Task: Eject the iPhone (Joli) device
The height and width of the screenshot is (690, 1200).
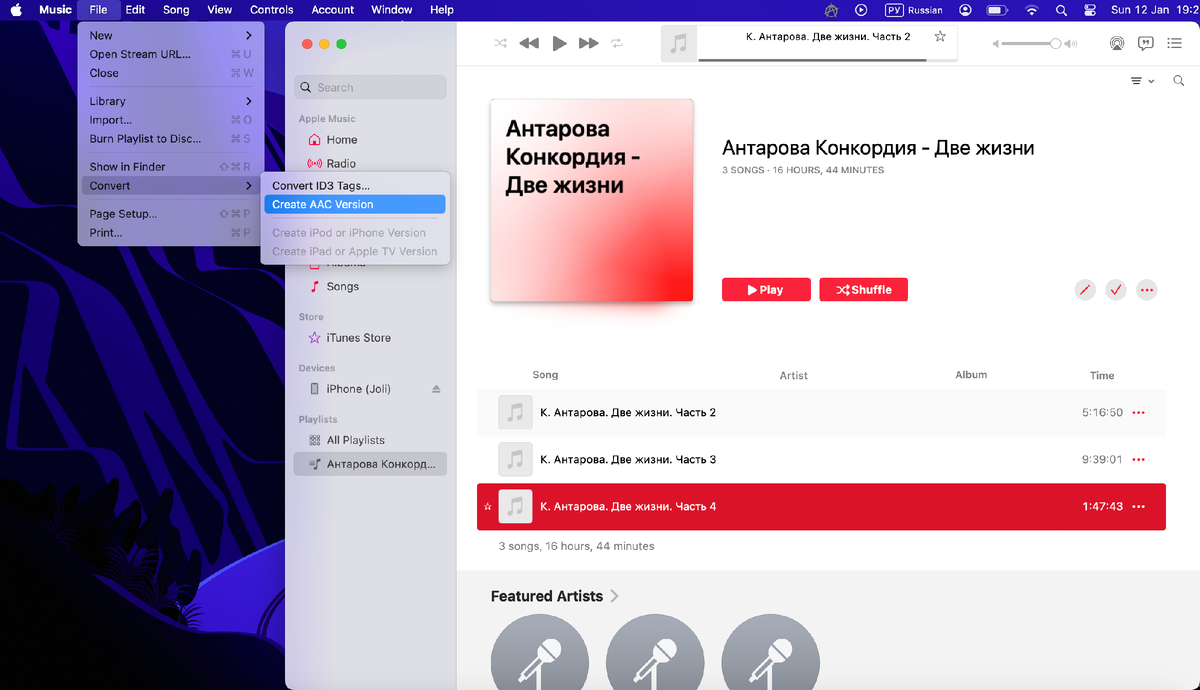Action: pyautogui.click(x=436, y=389)
